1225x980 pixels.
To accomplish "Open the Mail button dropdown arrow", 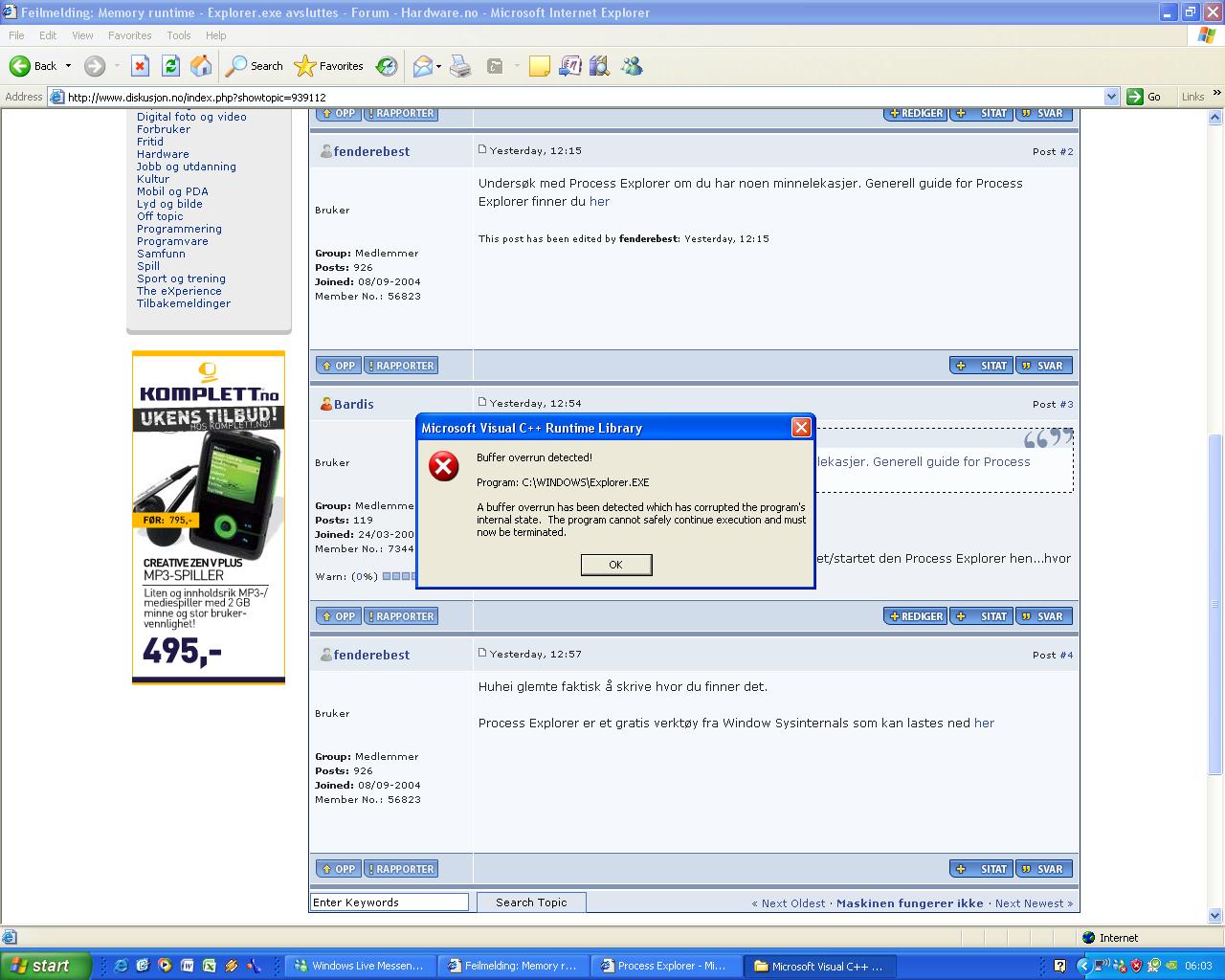I will (x=438, y=66).
